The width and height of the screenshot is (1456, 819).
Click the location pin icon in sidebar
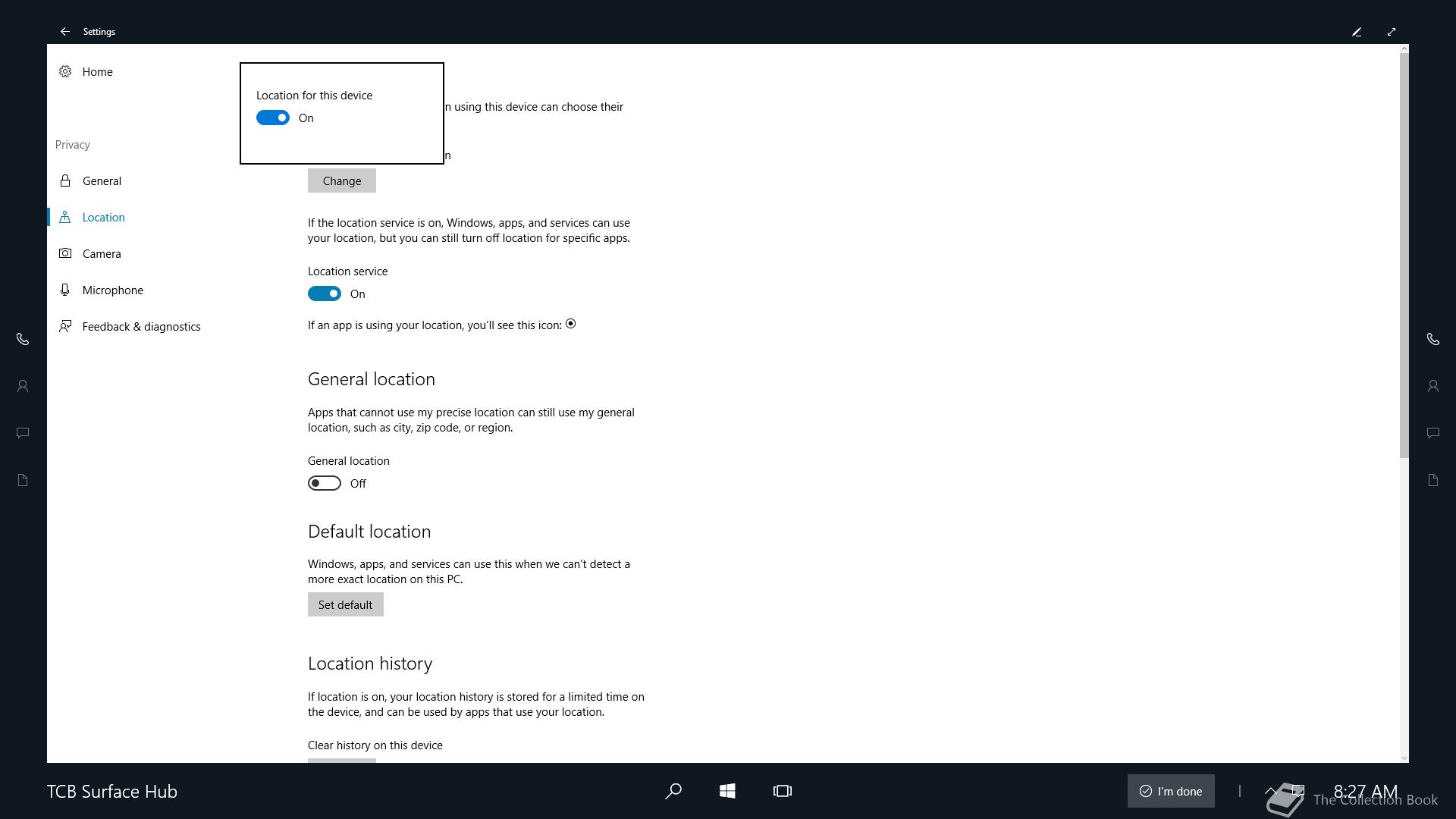click(x=65, y=217)
